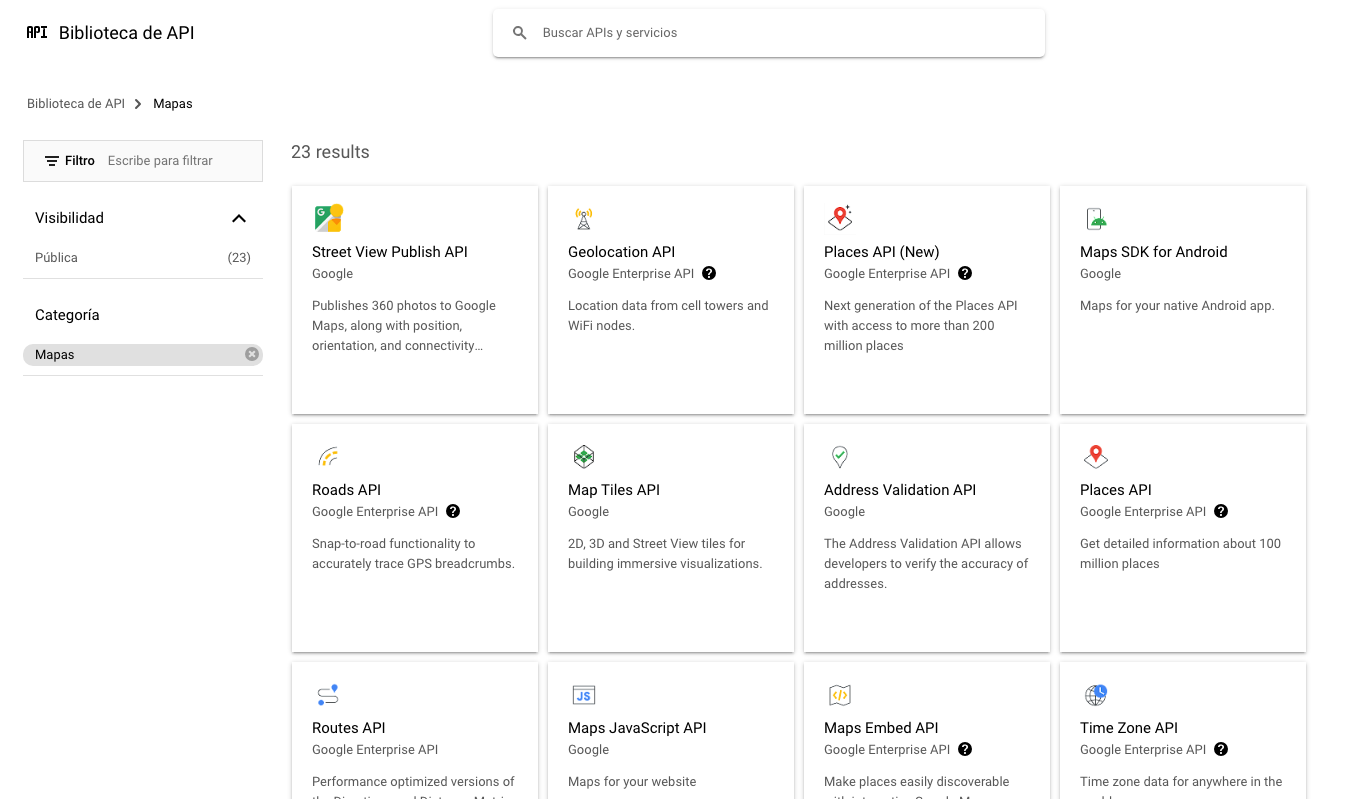Collapse the Visibilidad section
The width and height of the screenshot is (1360, 802).
point(238,218)
